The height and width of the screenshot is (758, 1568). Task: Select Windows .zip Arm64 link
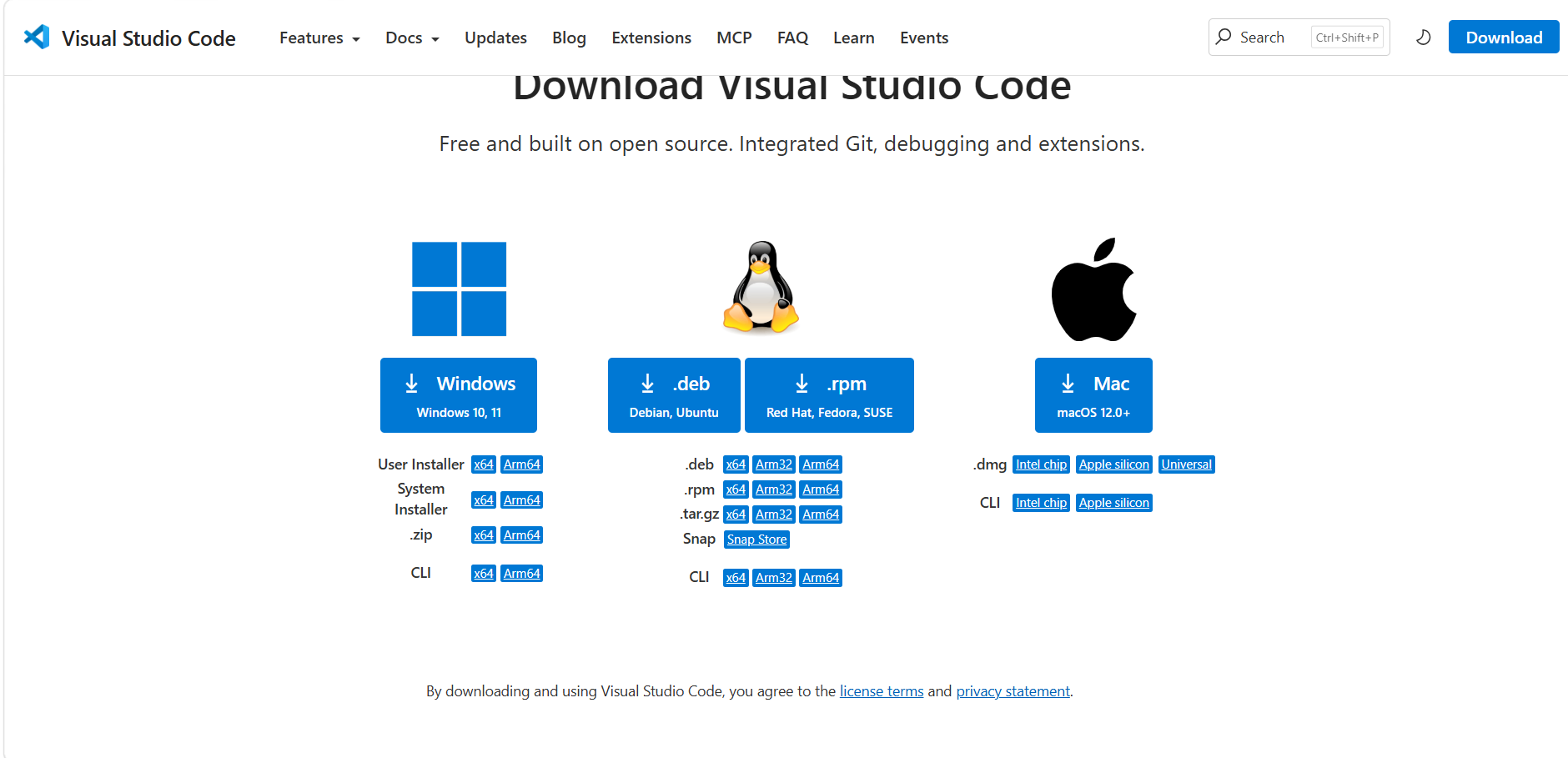[522, 535]
